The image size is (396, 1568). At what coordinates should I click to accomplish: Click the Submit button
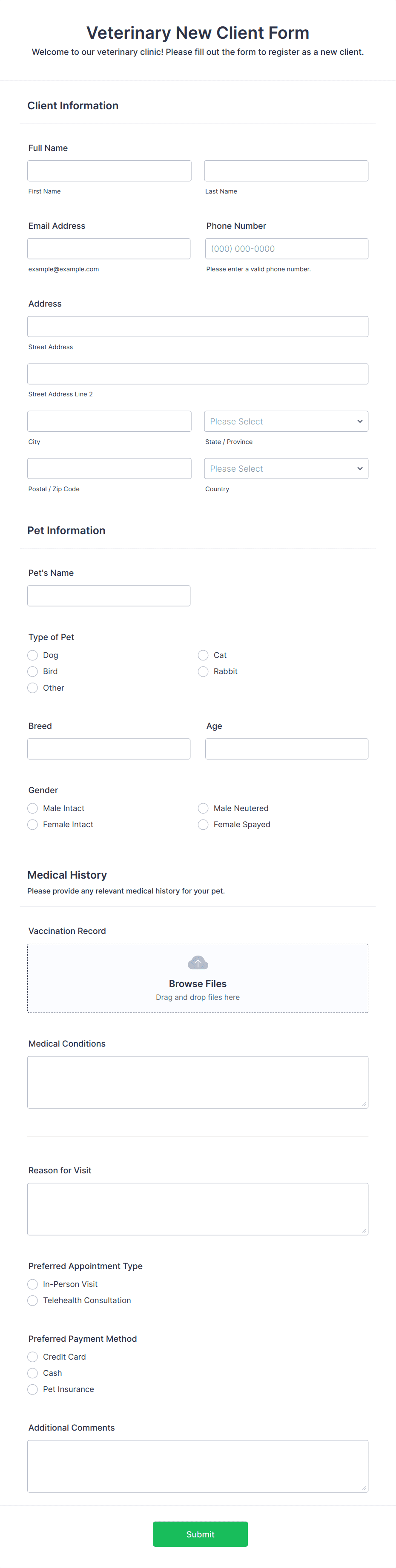(200, 1534)
